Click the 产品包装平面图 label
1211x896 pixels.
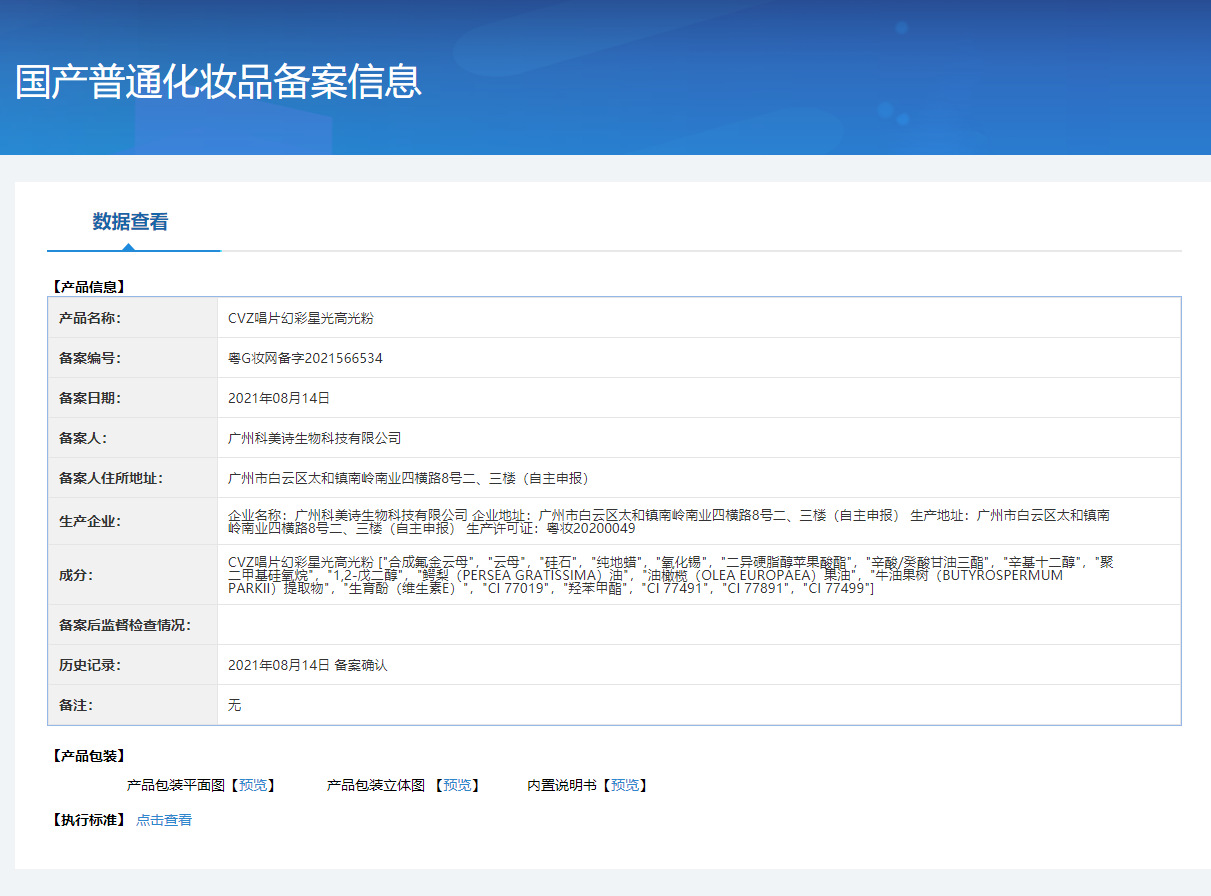(x=176, y=785)
